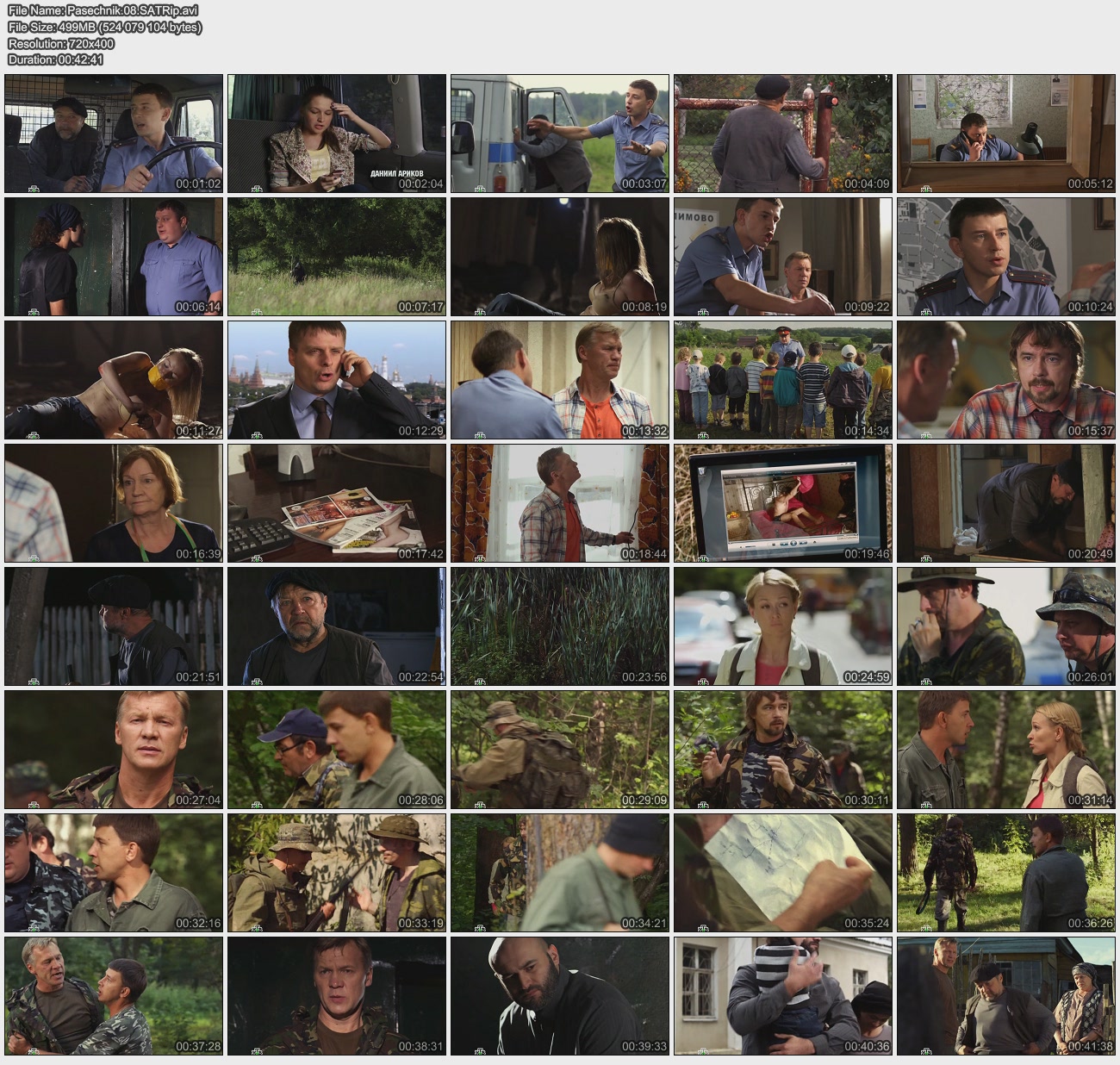Click the thumbnail timestamped 00:01:02
Viewport: 1120px width, 1065px height.
(x=114, y=134)
